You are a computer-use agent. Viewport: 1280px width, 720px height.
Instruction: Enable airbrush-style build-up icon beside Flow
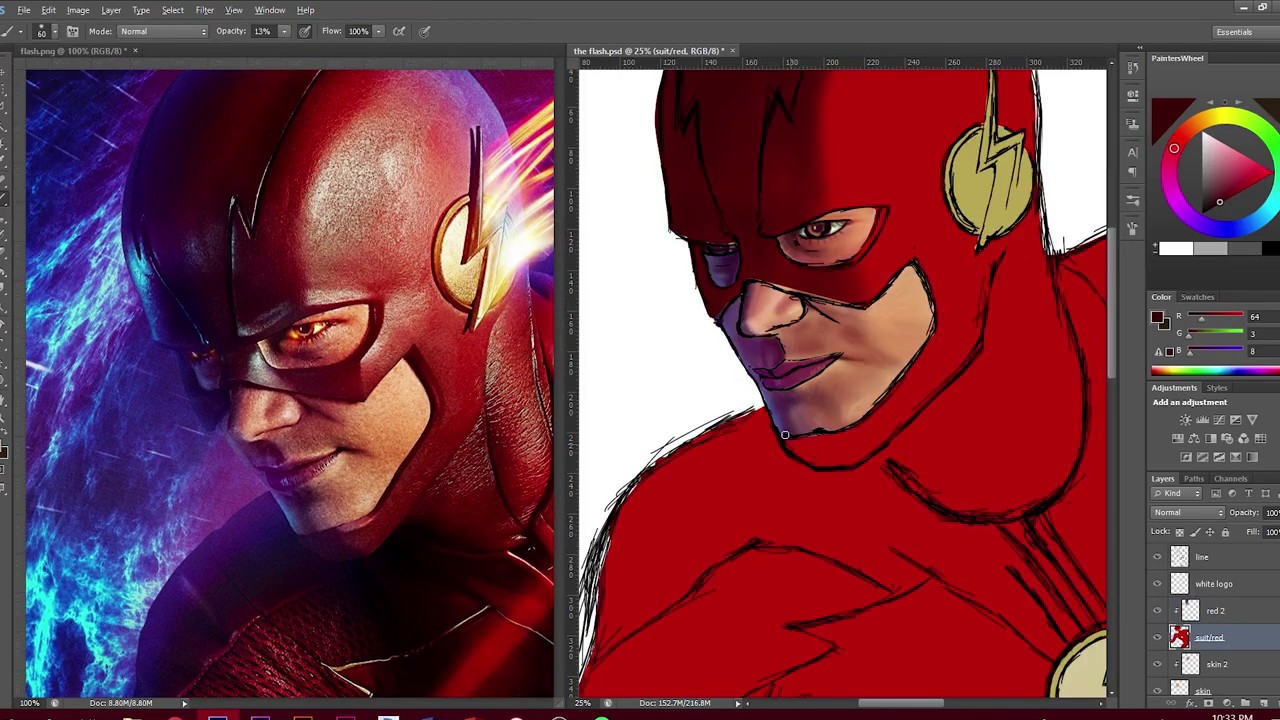pyautogui.click(x=399, y=31)
